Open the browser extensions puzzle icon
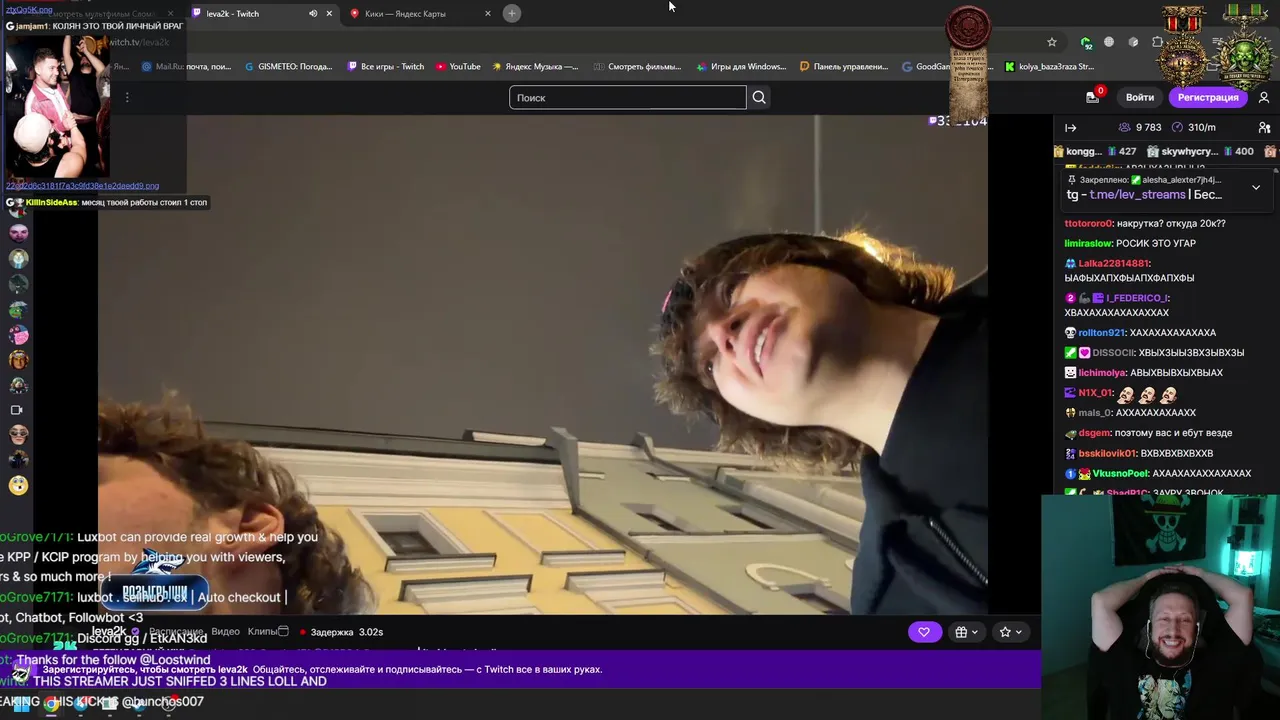 point(1157,42)
